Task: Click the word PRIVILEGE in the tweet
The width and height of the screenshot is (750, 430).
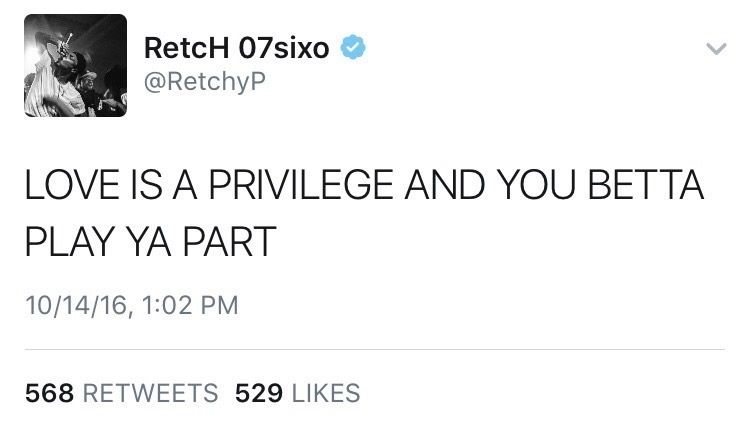Action: pyautogui.click(x=301, y=185)
